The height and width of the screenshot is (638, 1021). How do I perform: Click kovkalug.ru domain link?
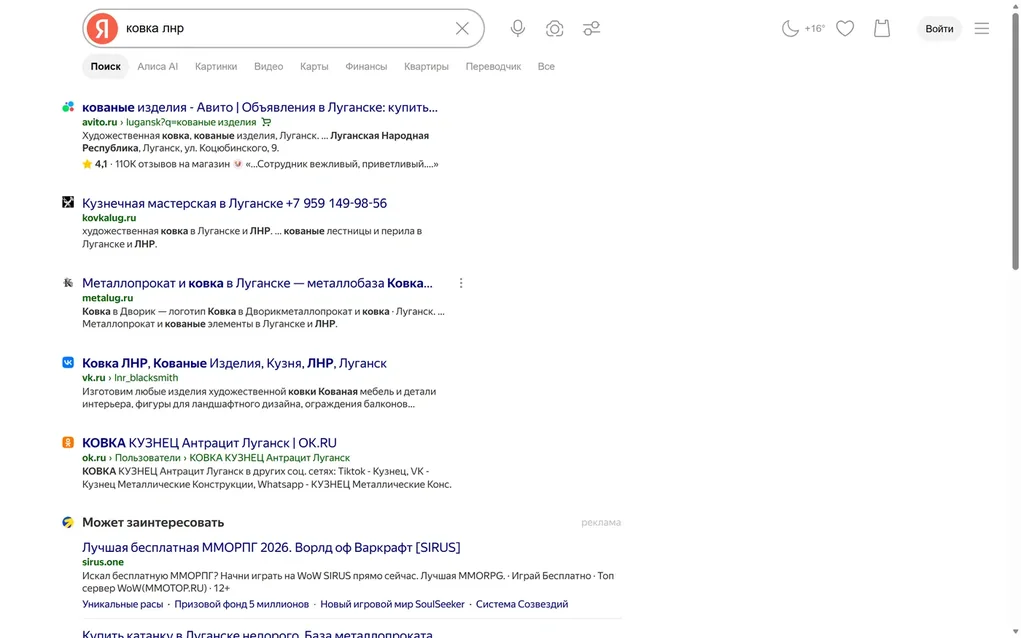tap(109, 217)
